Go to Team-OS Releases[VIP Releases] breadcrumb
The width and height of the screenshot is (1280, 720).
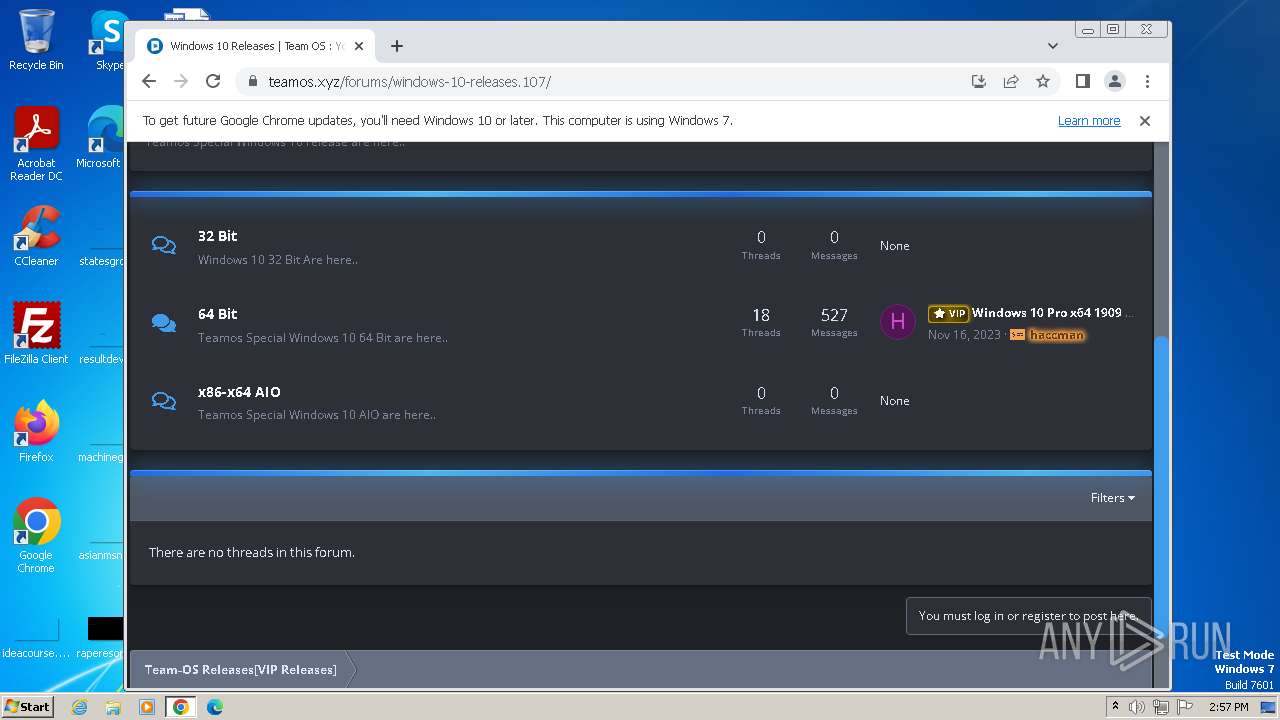pyautogui.click(x=240, y=670)
